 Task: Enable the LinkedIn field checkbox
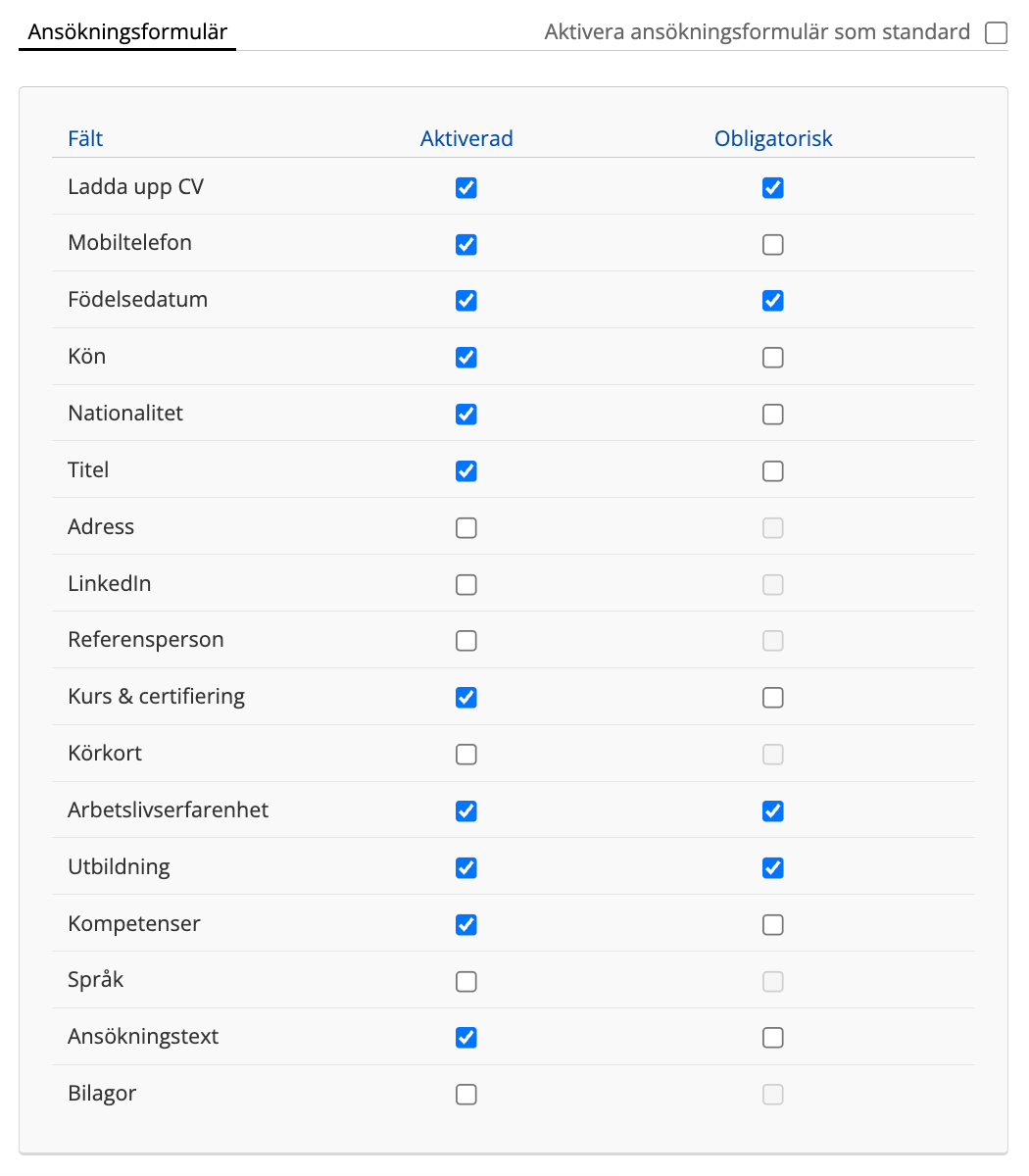coord(466,585)
